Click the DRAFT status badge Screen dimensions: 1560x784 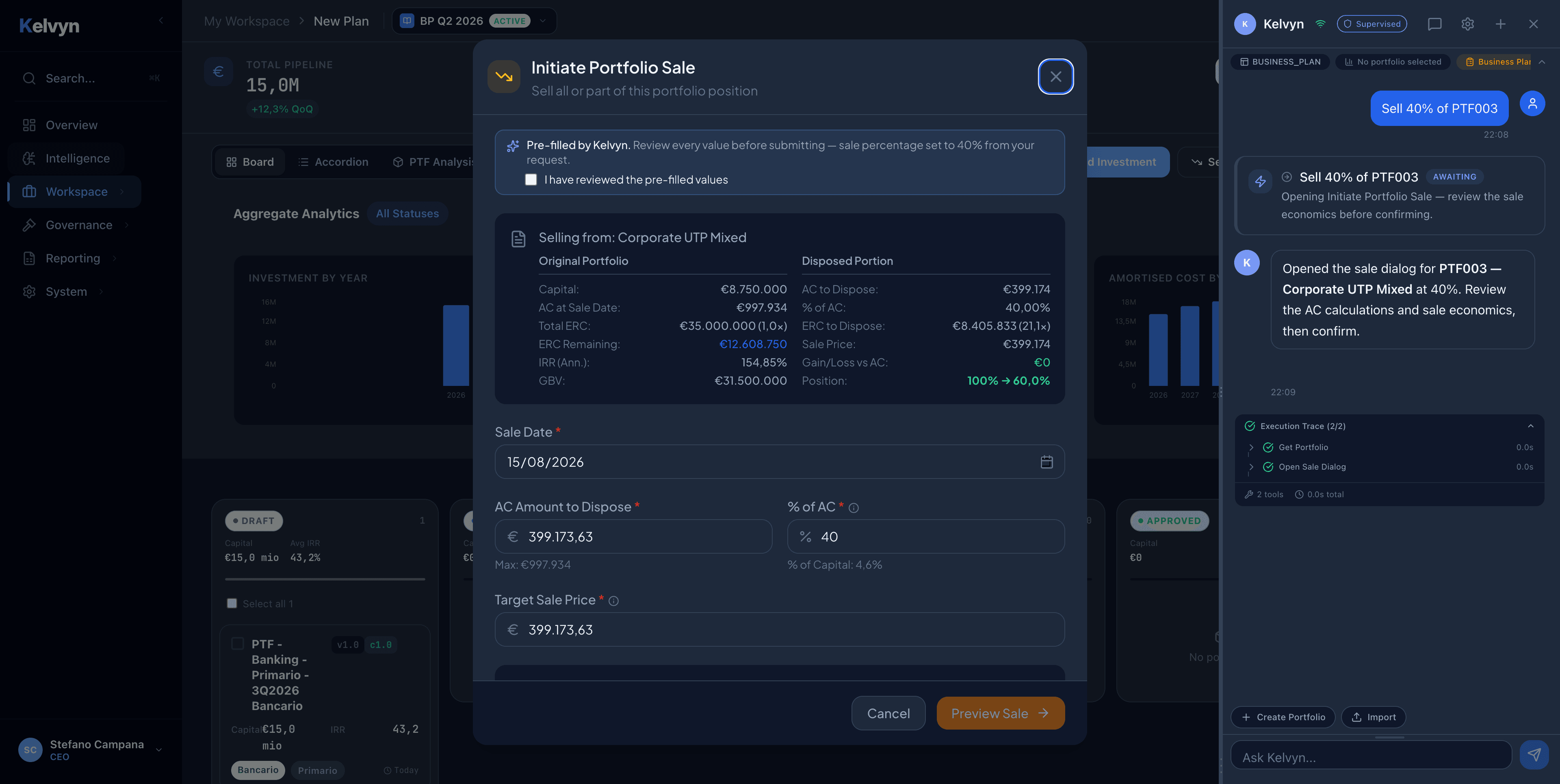click(x=254, y=521)
